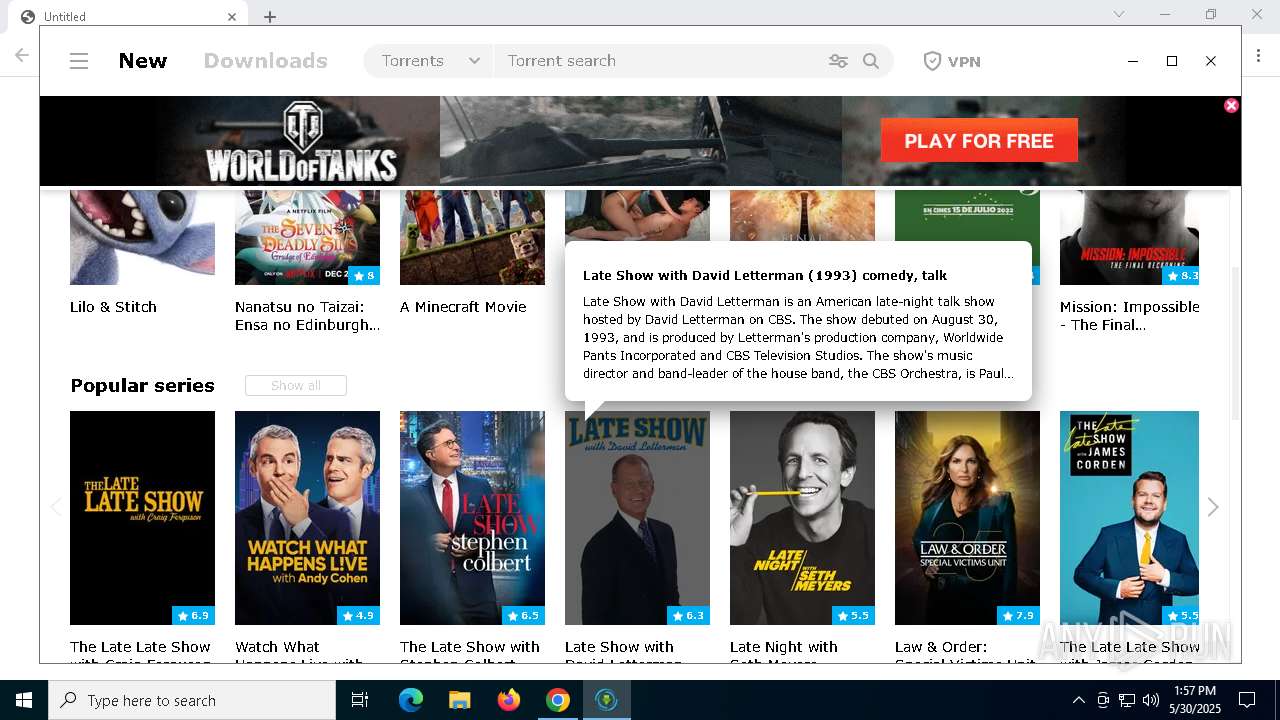Open Late Show with David Letterman poster
Screen dimensions: 1280x720
point(637,518)
